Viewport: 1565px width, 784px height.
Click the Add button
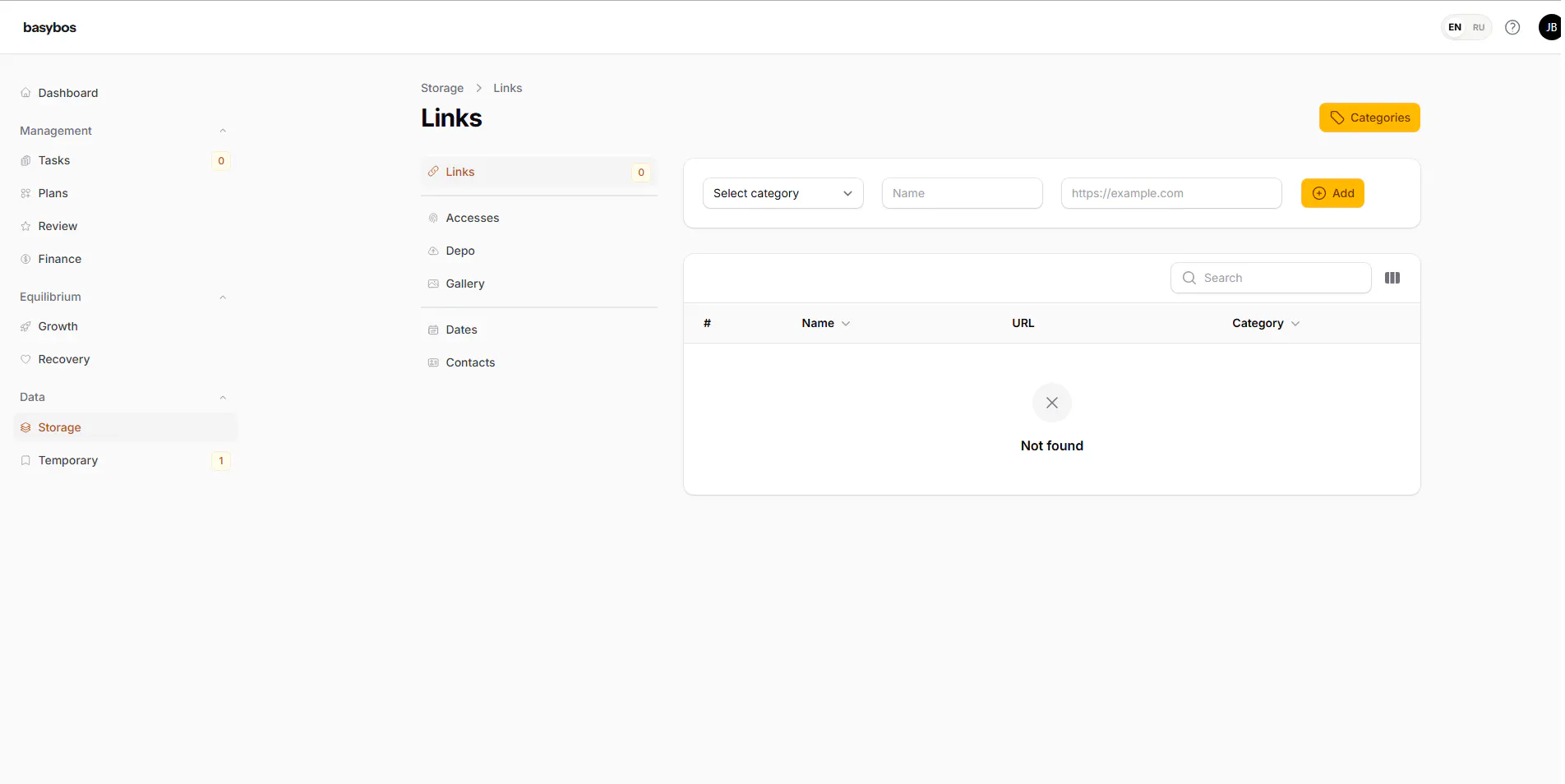pos(1332,193)
